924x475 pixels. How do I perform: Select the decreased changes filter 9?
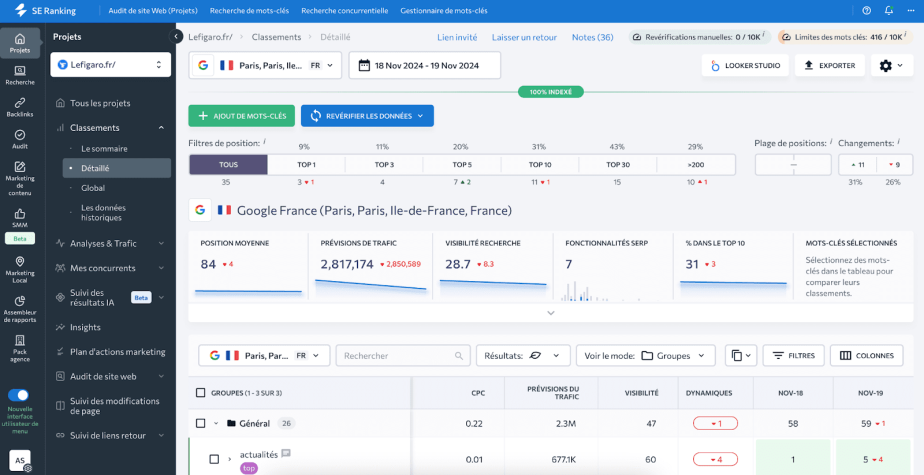point(895,165)
